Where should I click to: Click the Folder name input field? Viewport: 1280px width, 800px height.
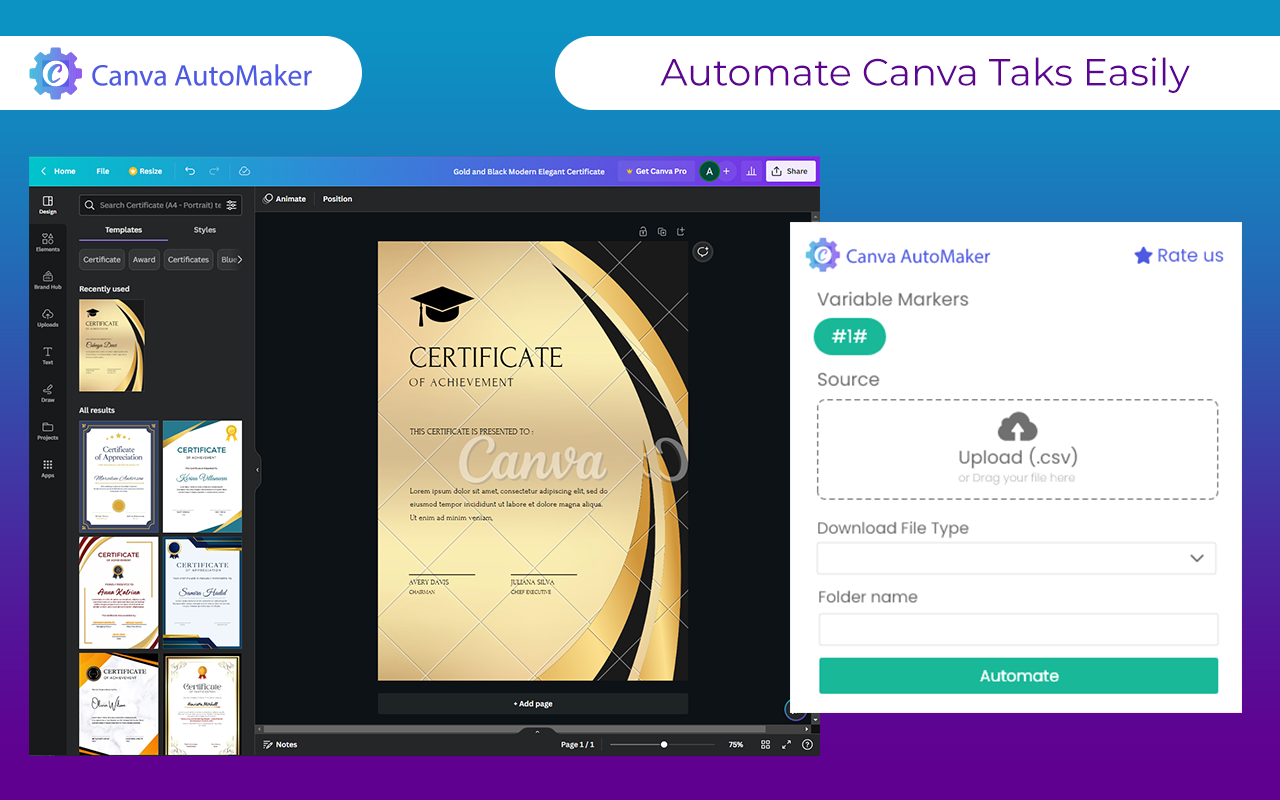pyautogui.click(x=1018, y=629)
